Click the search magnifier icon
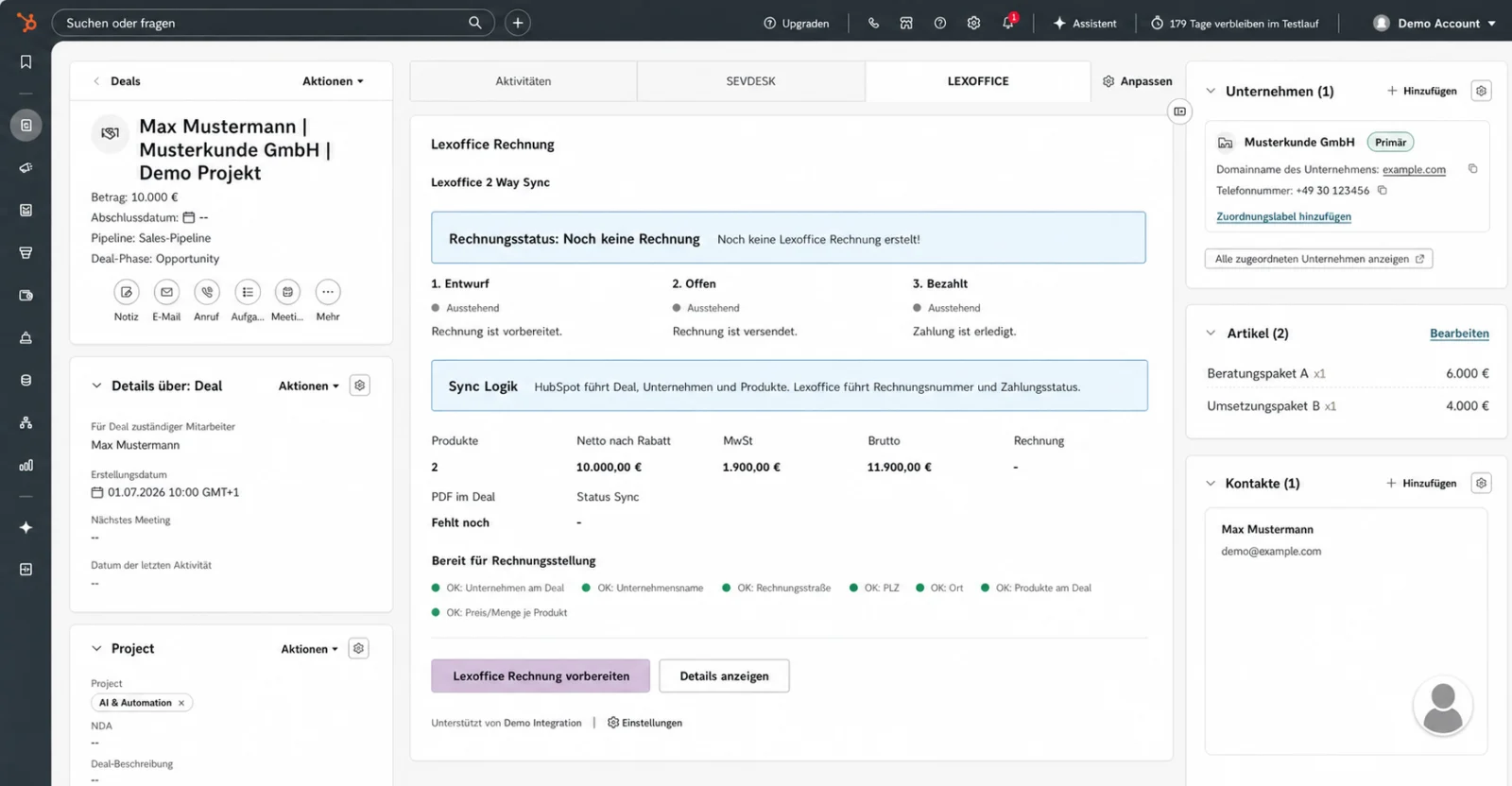This screenshot has height=786, width=1512. [475, 23]
